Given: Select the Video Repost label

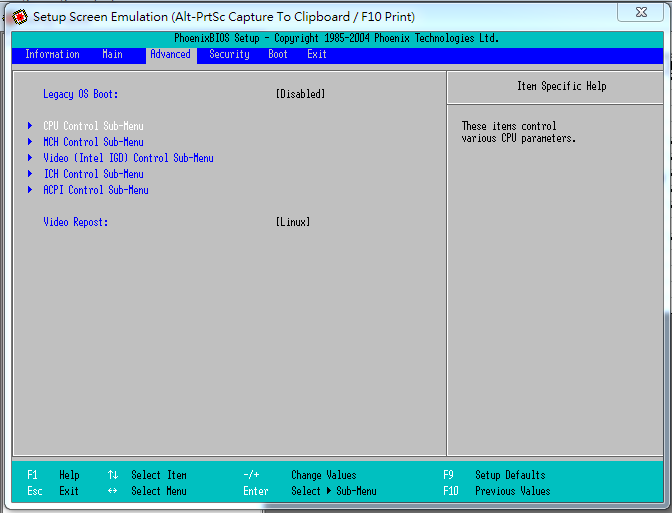Looking at the screenshot, I should pos(75,222).
